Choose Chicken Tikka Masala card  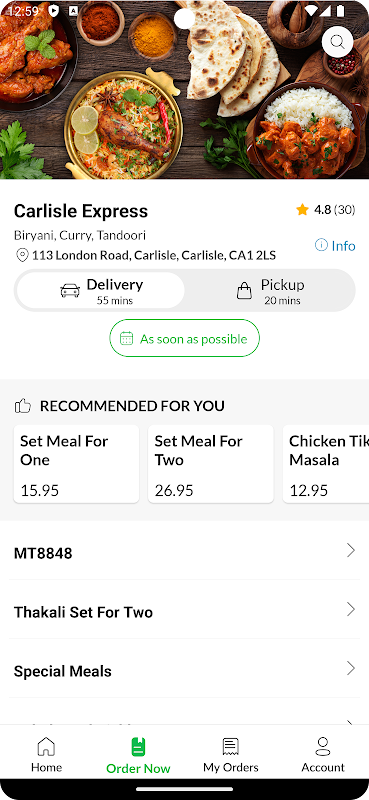click(x=326, y=464)
